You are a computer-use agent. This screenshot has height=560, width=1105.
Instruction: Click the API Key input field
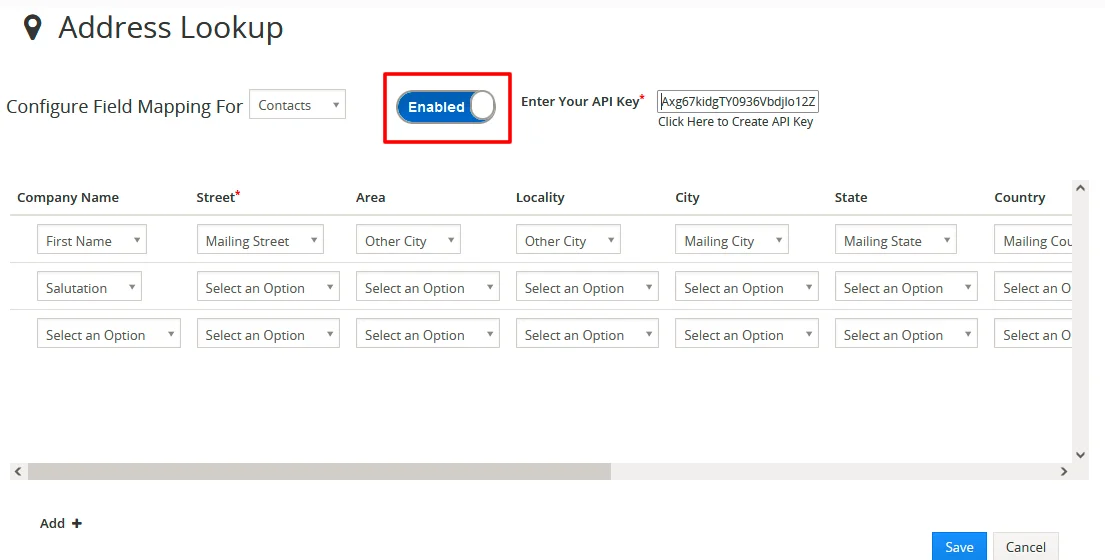tap(738, 102)
